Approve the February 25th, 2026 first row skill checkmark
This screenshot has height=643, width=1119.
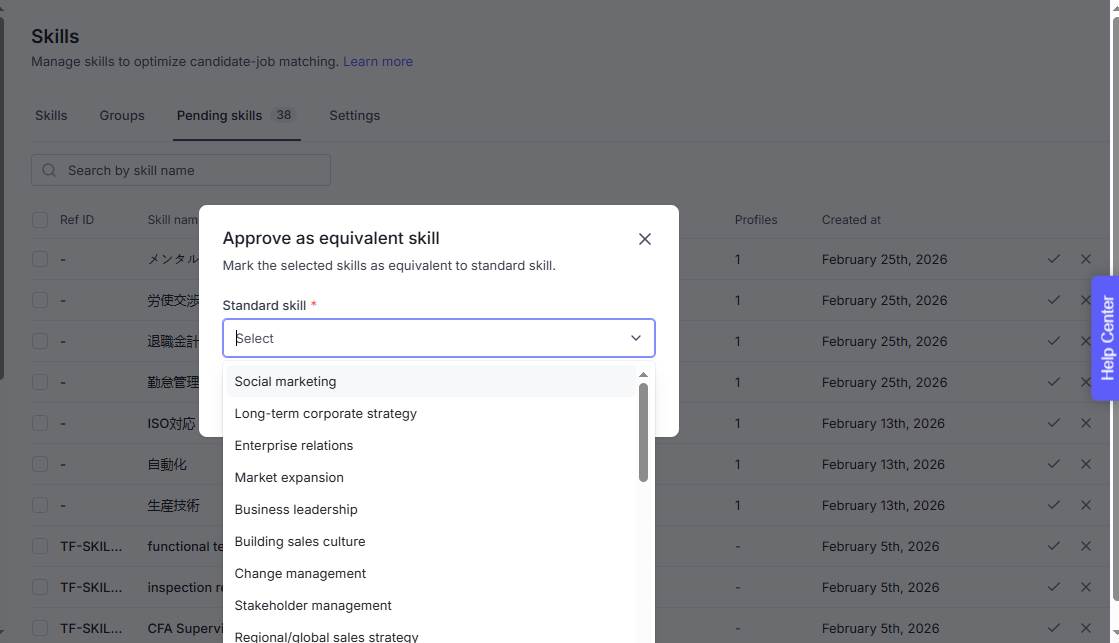pyautogui.click(x=1053, y=259)
